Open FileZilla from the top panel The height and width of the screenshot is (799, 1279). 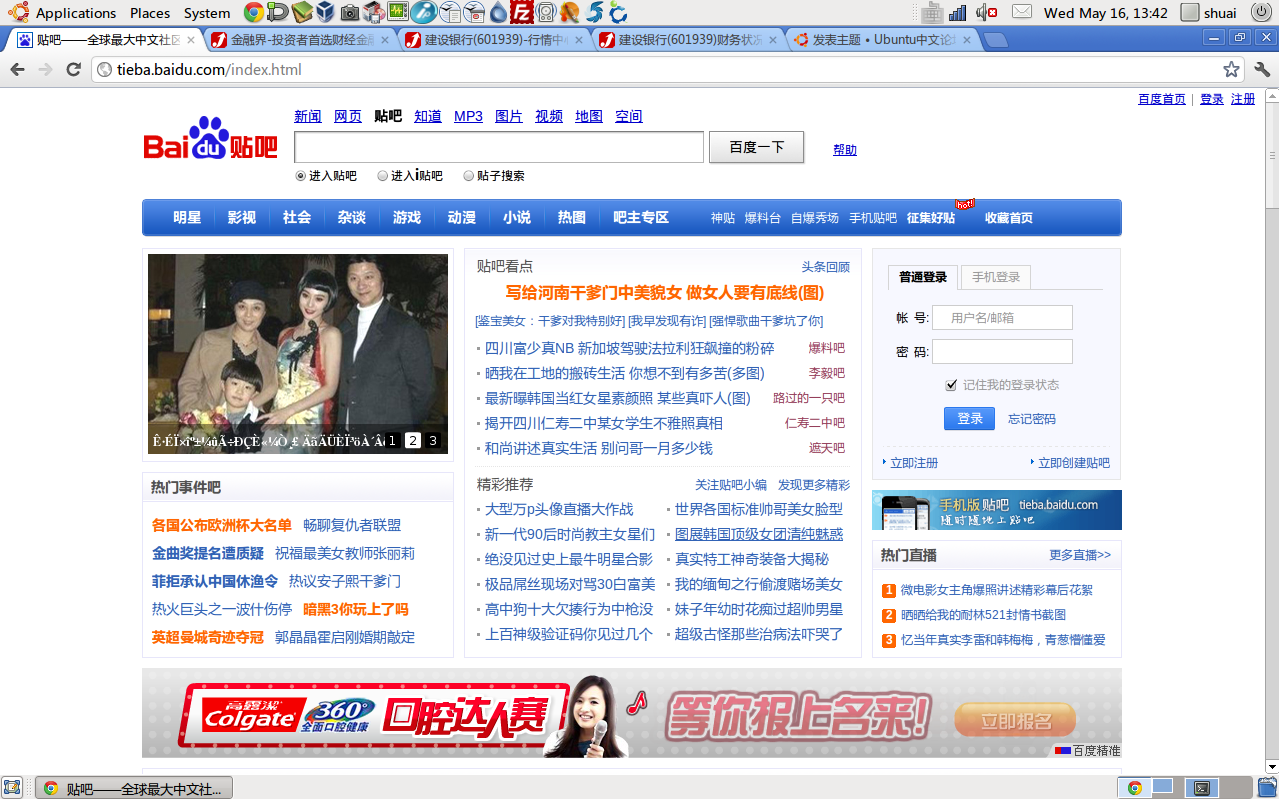pos(520,13)
